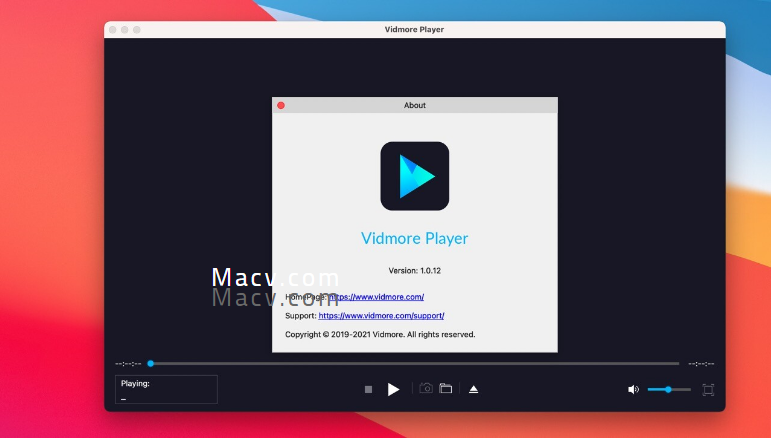Click the elapsed time indicator
Viewport: 771px width, 439px height.
click(x=128, y=364)
